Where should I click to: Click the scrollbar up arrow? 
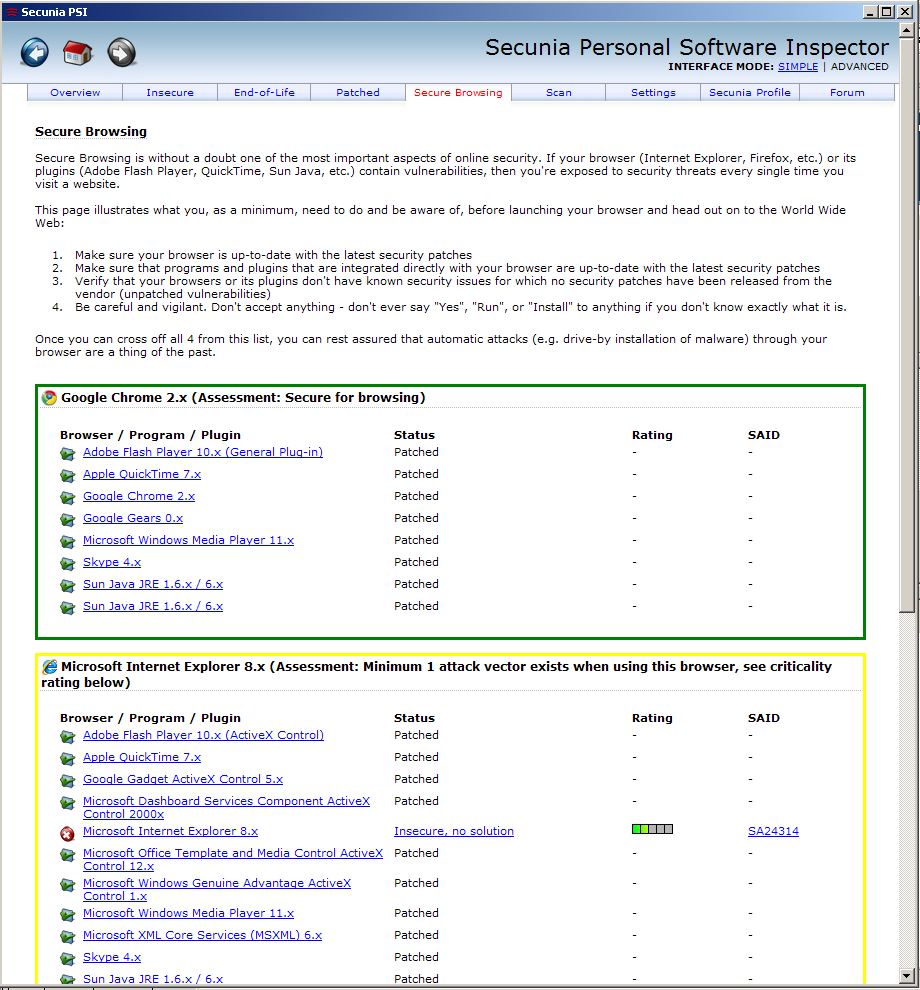tap(907, 30)
